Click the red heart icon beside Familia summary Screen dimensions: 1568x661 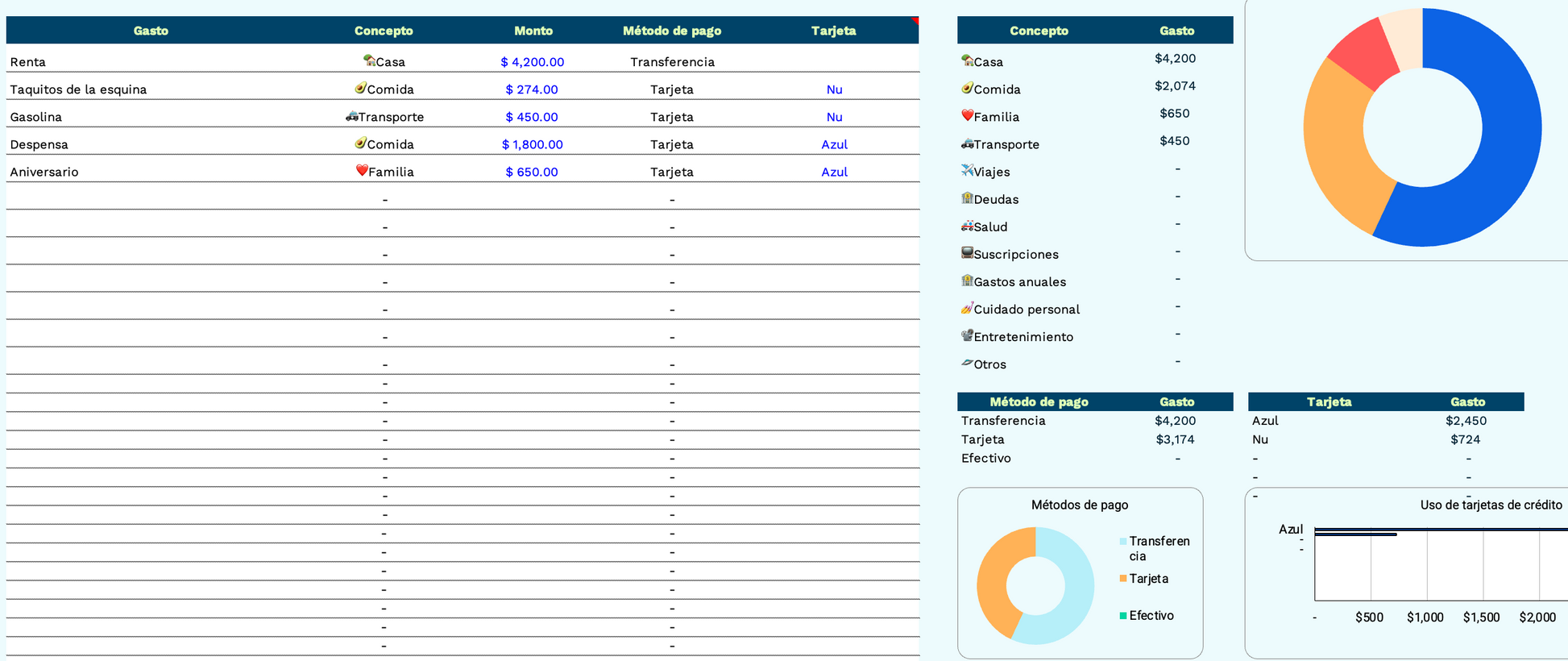[967, 115]
